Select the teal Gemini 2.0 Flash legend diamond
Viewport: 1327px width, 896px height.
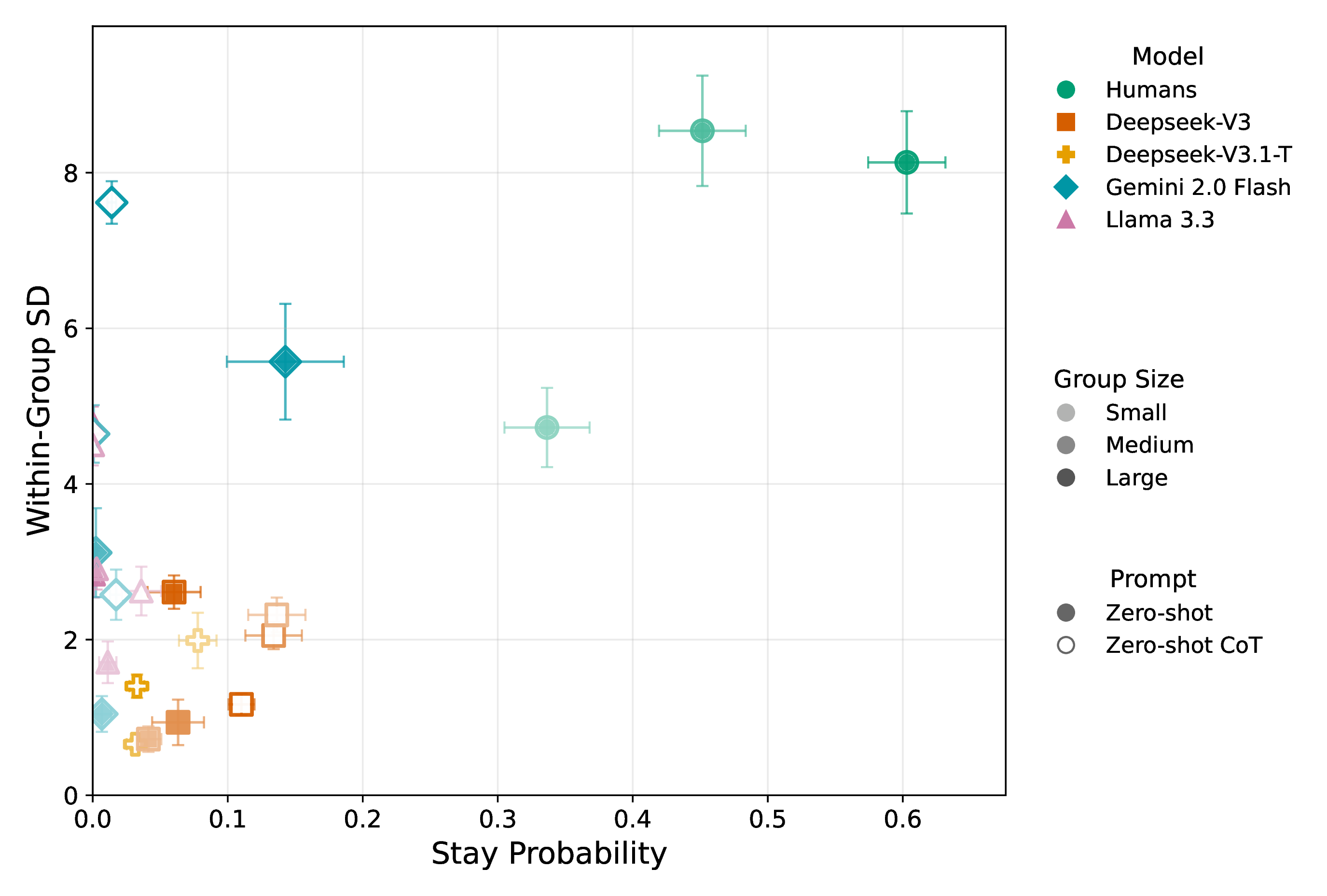point(1065,187)
